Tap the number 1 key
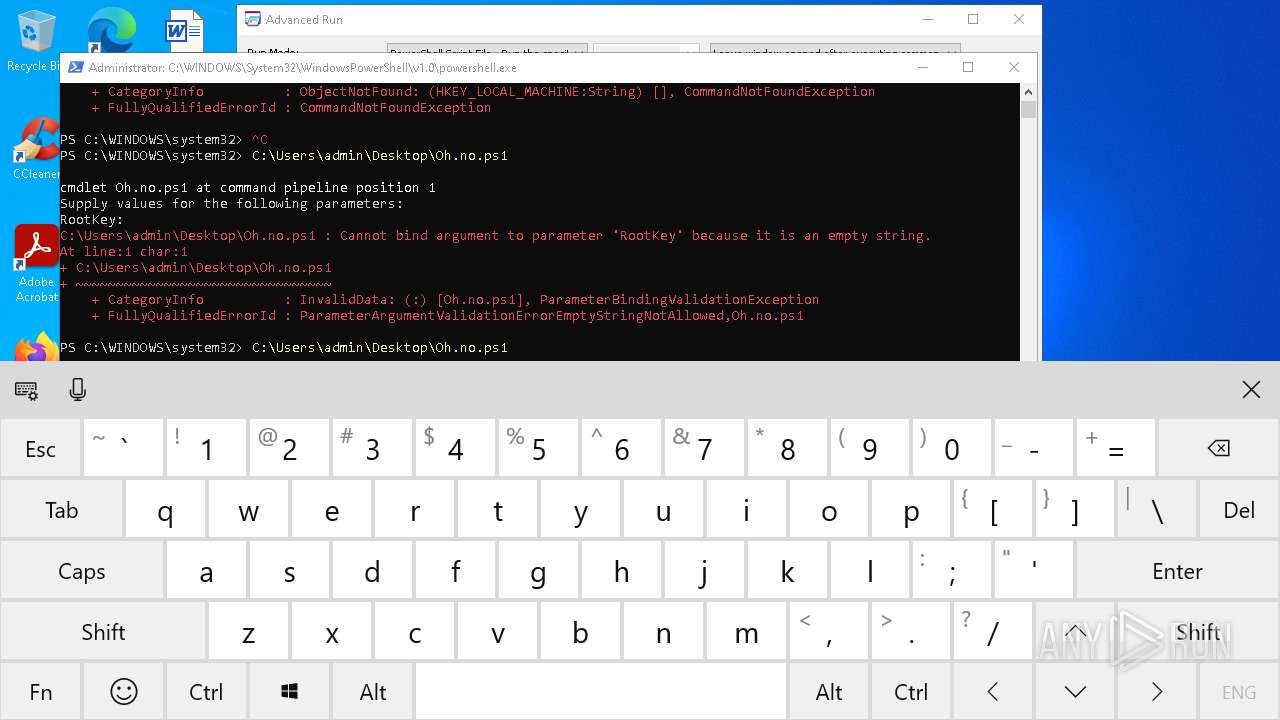This screenshot has width=1280, height=720. pyautogui.click(x=206, y=449)
